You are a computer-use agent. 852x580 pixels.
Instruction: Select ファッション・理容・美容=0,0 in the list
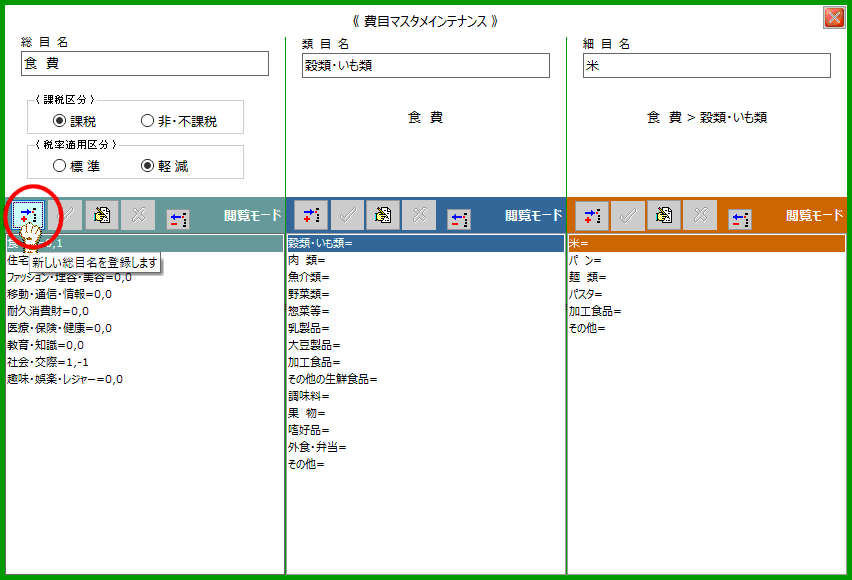click(145, 277)
